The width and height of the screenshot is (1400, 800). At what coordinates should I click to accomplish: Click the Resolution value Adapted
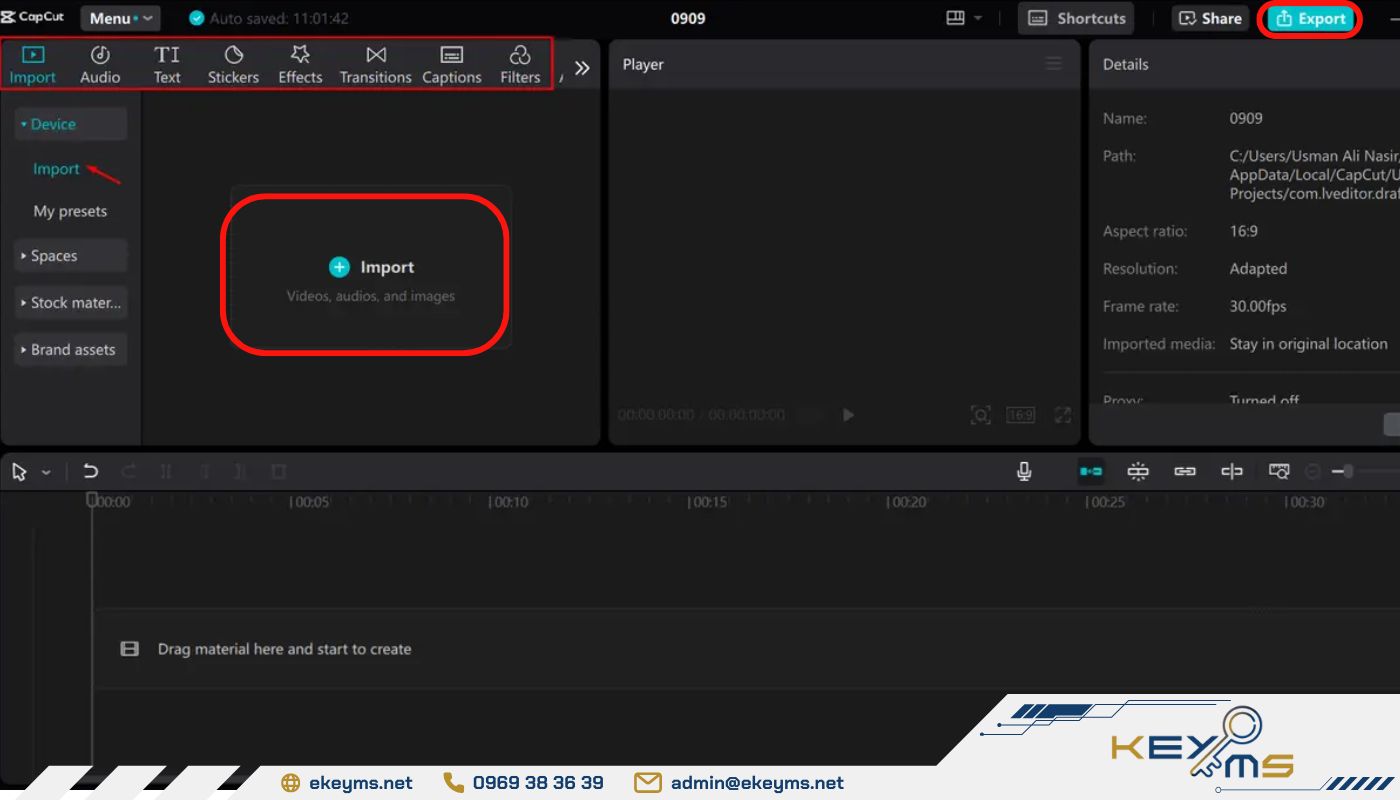1258,269
